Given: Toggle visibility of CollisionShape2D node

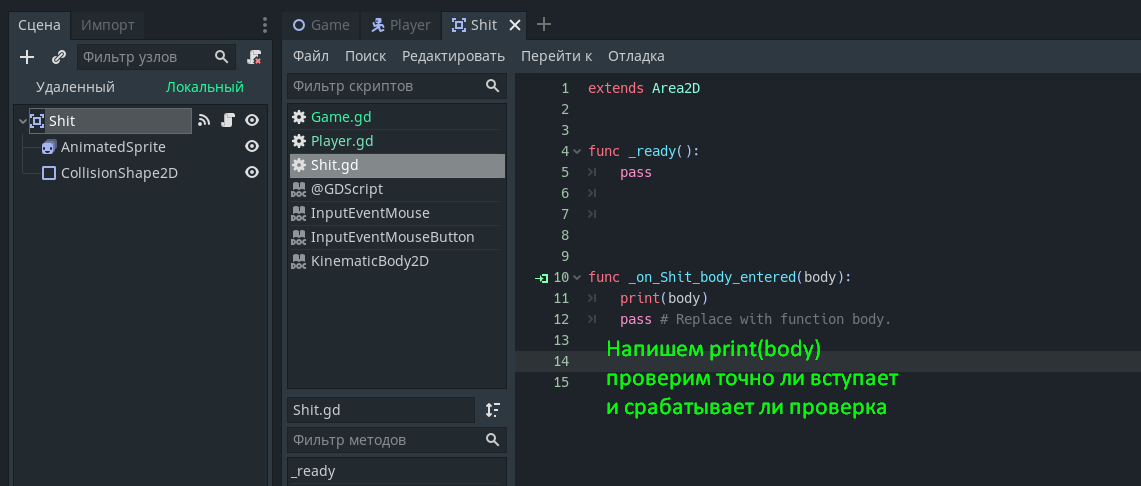Looking at the screenshot, I should [252, 173].
